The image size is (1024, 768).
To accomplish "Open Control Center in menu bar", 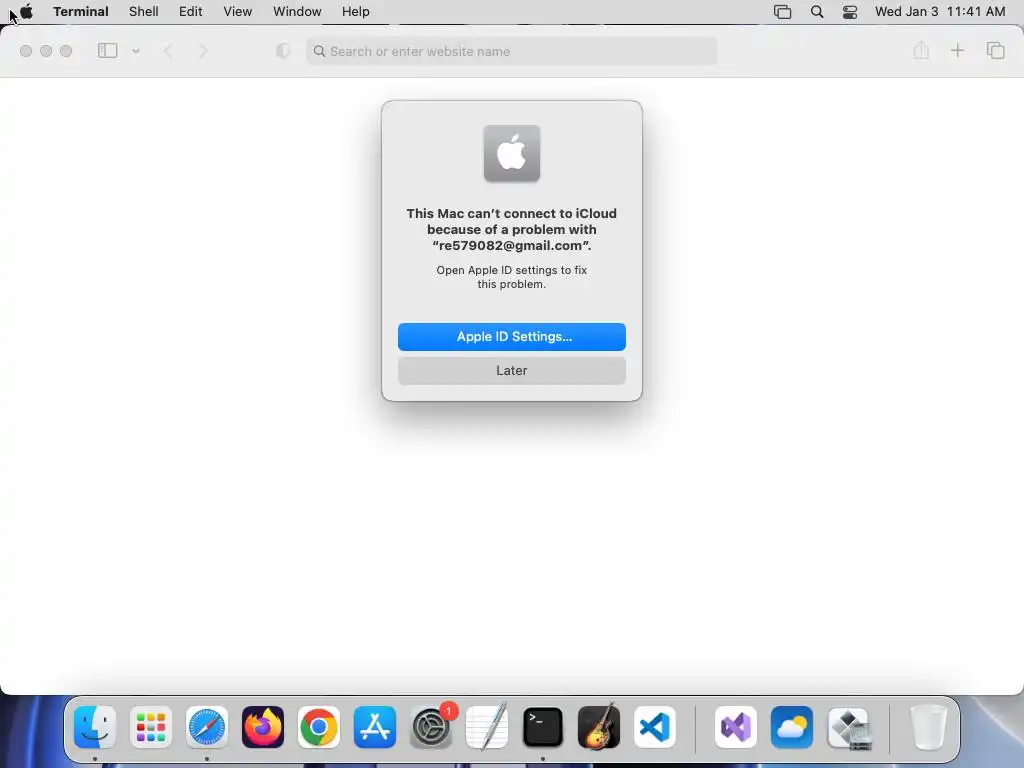I will pyautogui.click(x=850, y=12).
